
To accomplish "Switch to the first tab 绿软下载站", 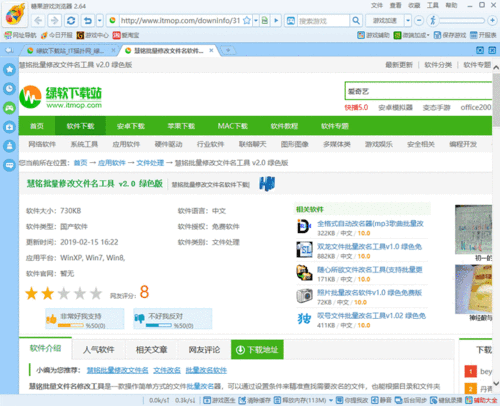I will (70, 51).
